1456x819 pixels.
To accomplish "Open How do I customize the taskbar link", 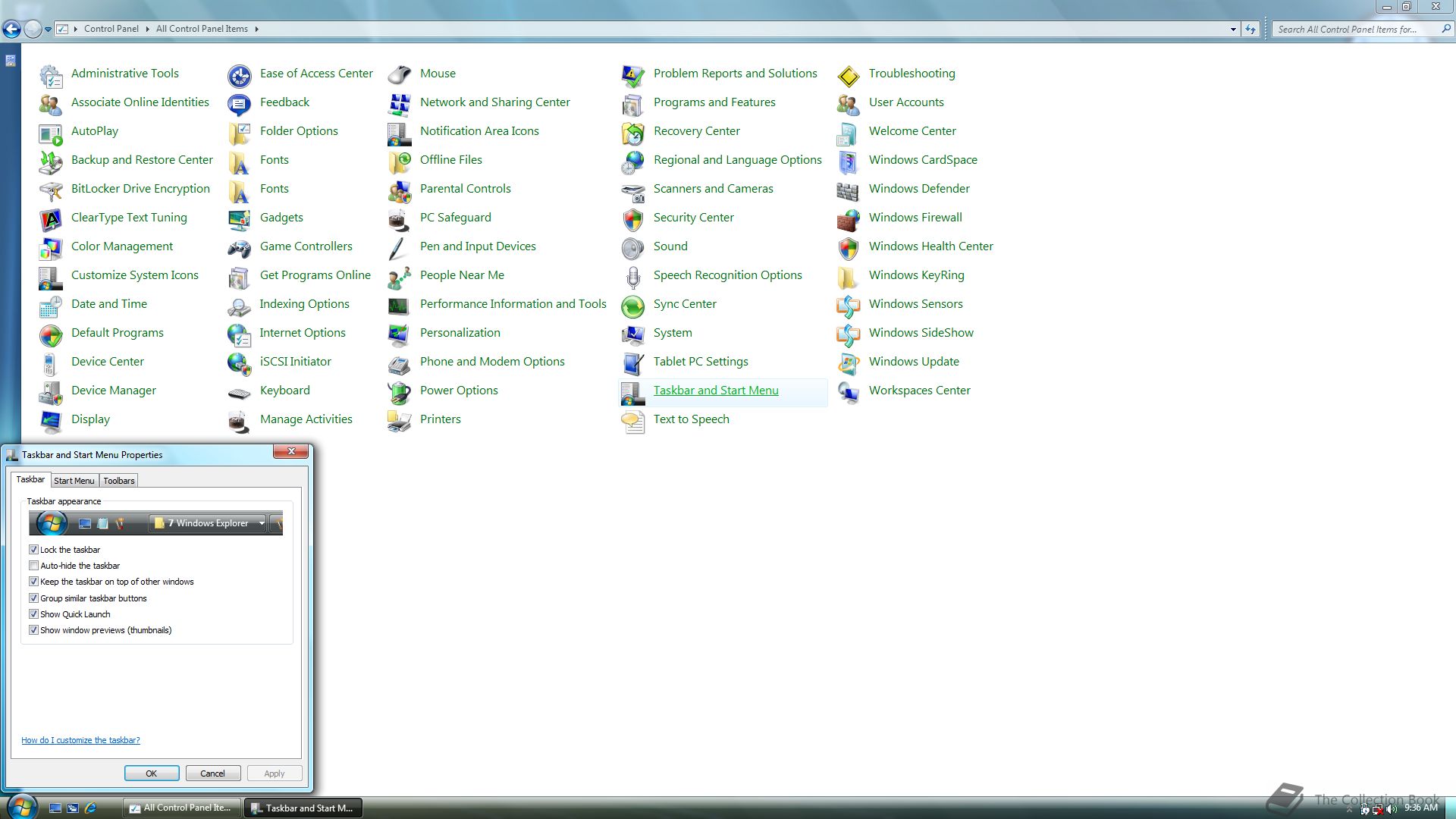I will (x=80, y=740).
